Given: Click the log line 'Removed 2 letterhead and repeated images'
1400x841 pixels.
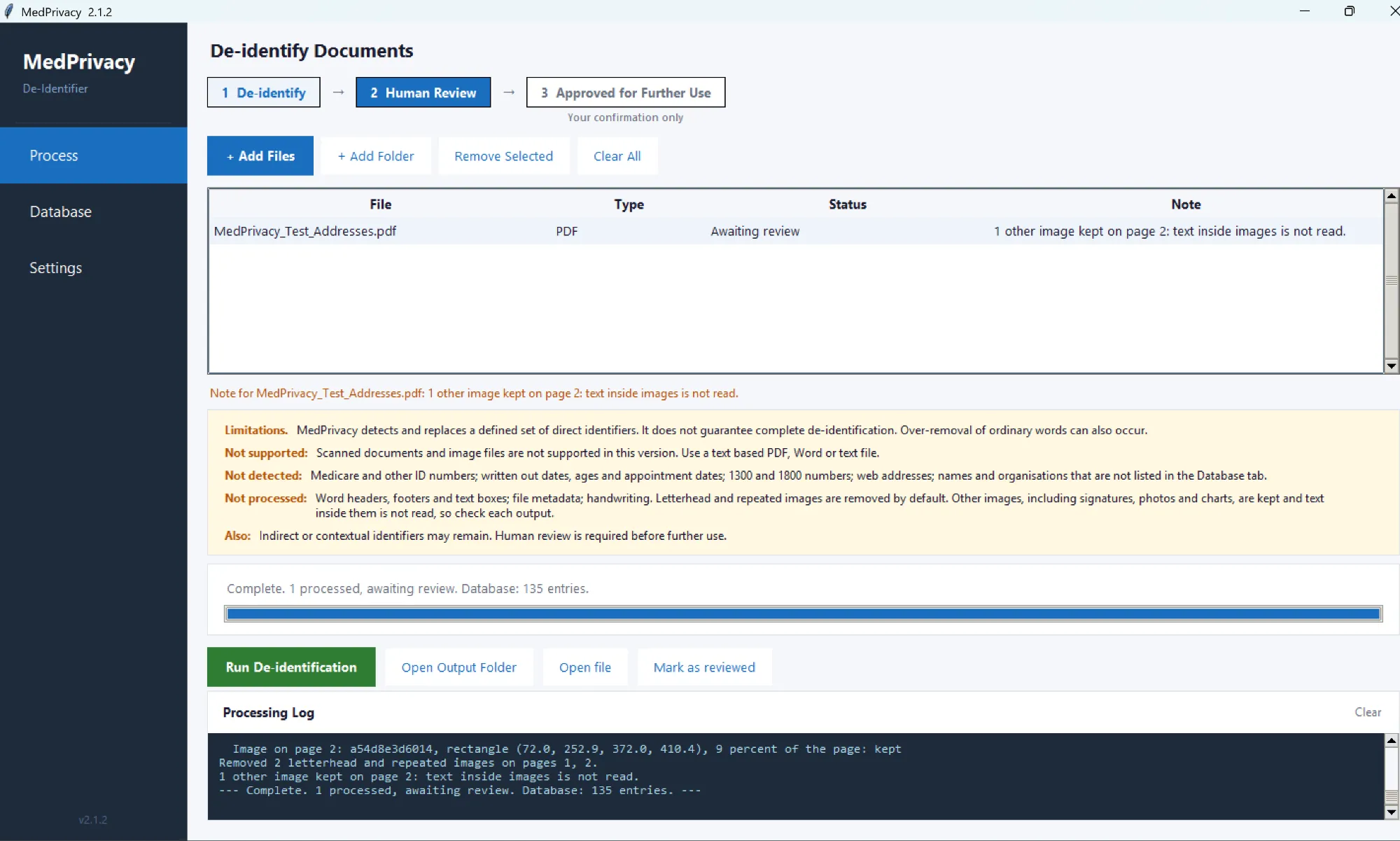Looking at the screenshot, I should click(408, 763).
